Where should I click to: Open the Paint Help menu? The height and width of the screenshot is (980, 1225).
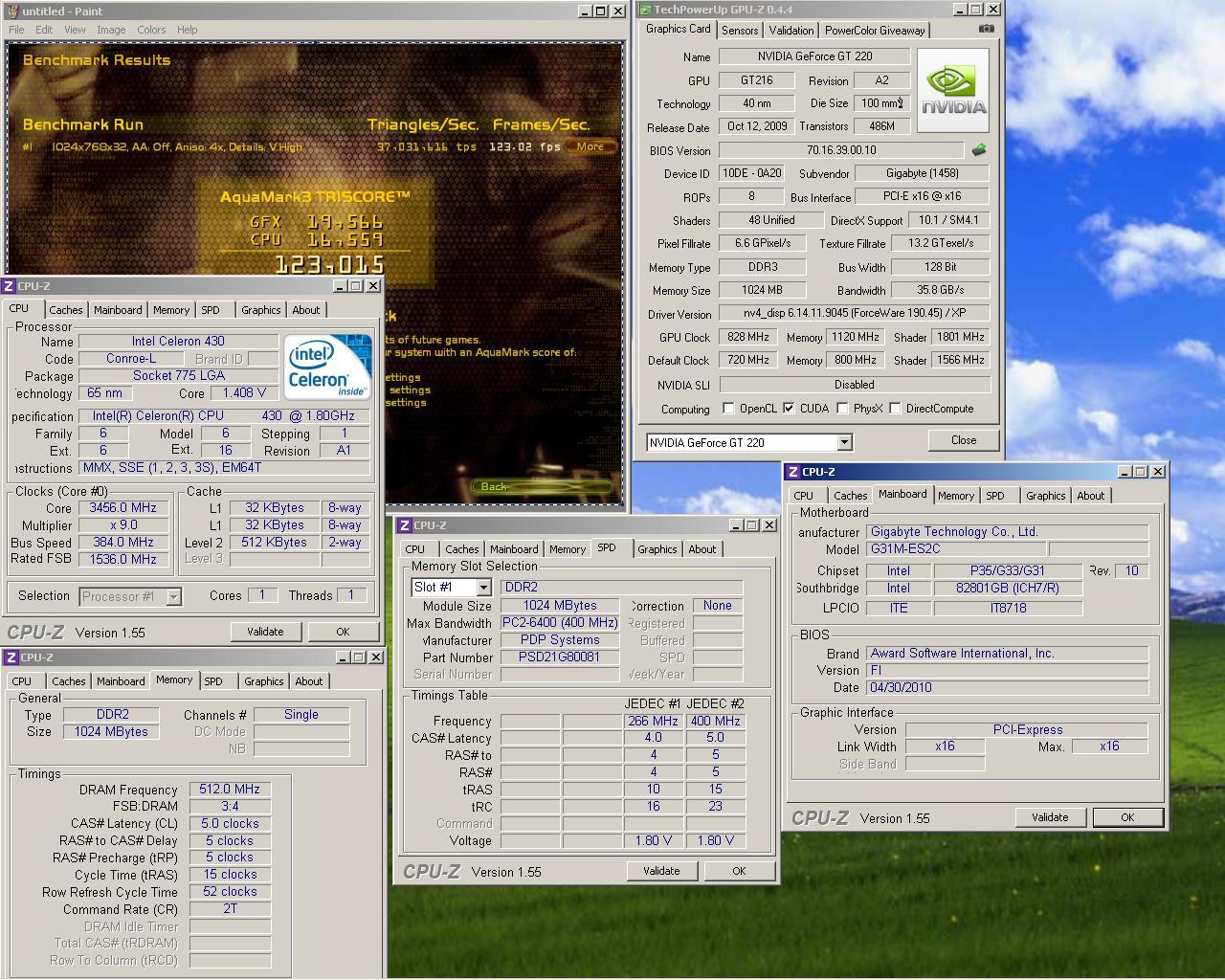(x=188, y=30)
